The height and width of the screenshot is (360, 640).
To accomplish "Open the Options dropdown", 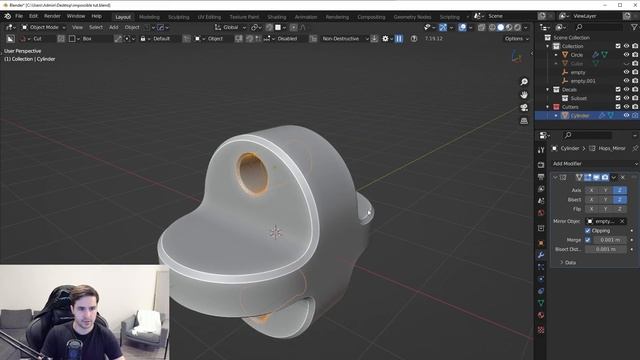I will point(516,39).
